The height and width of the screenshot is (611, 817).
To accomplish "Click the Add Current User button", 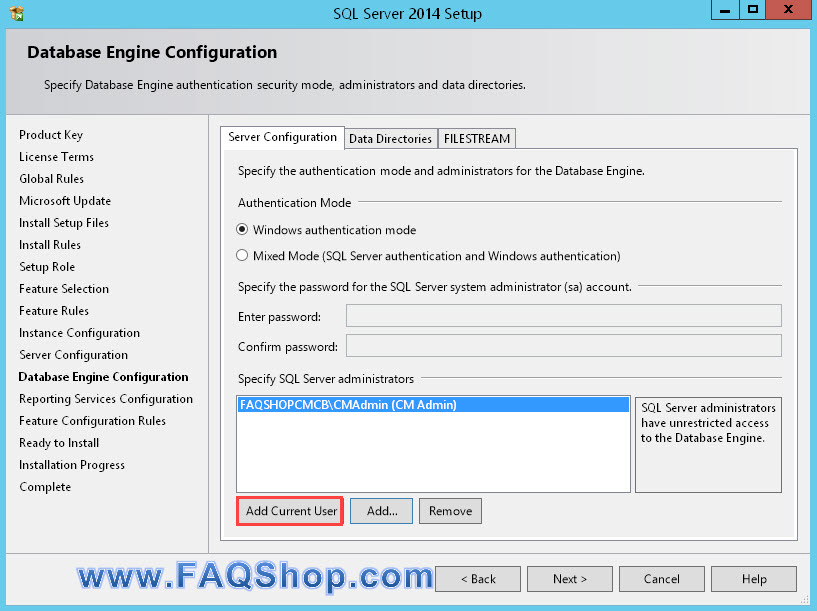I will (x=291, y=511).
